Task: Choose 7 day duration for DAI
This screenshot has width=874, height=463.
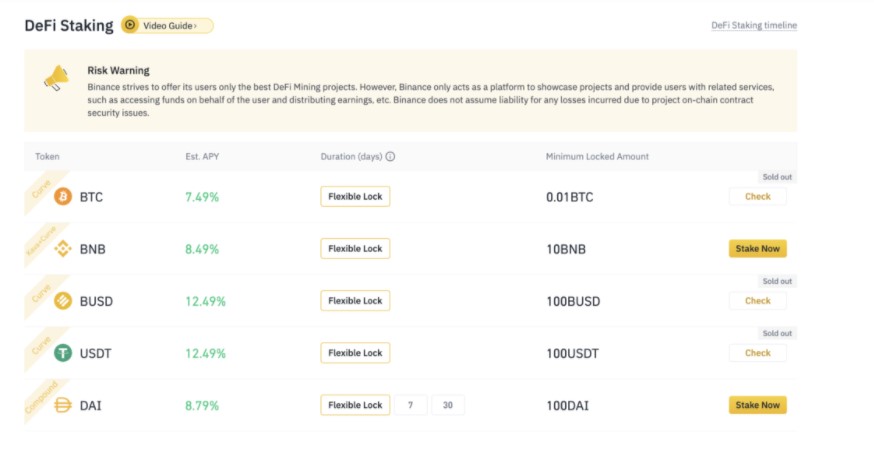Action: [410, 405]
